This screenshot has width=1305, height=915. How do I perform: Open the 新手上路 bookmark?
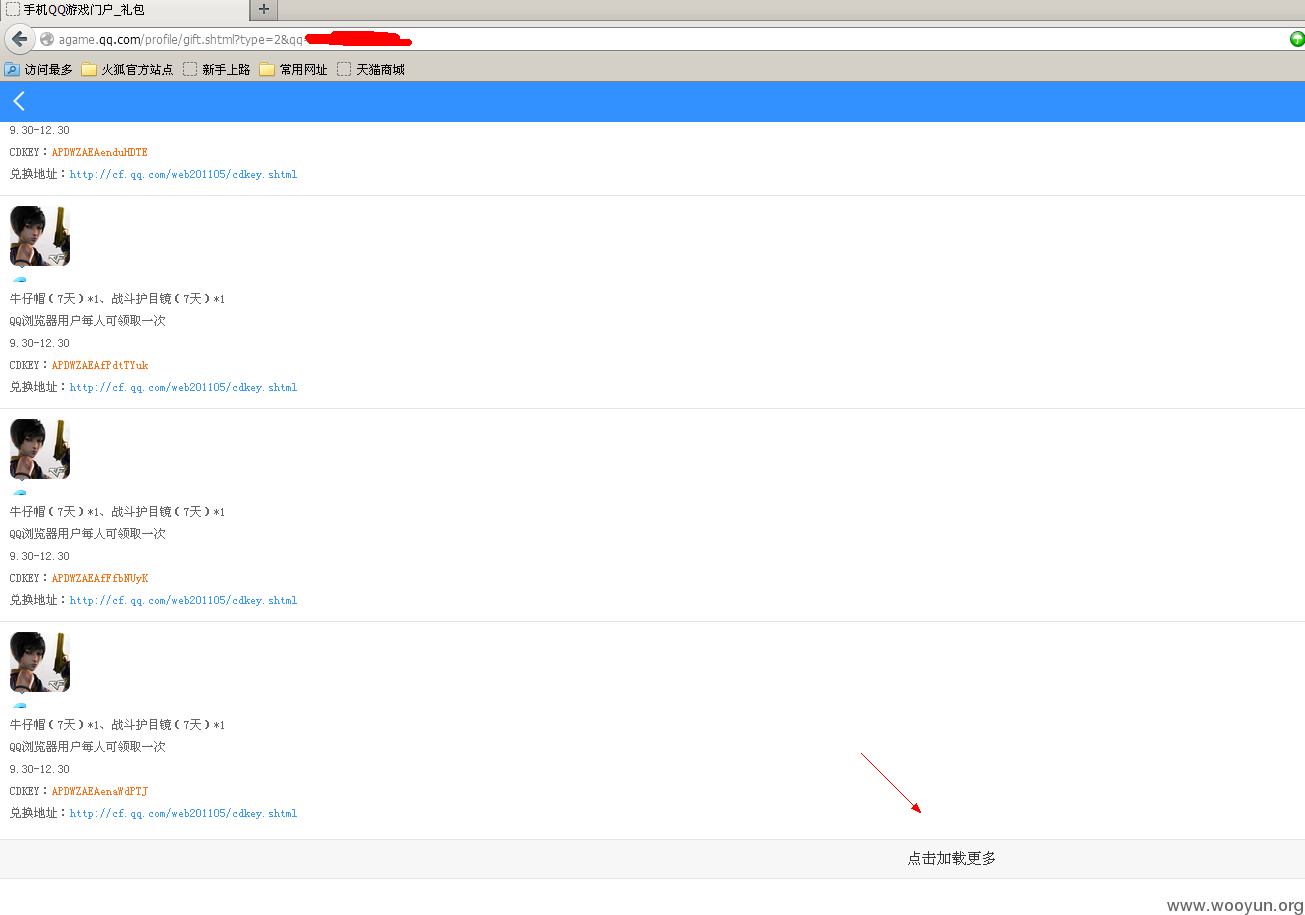coord(216,70)
